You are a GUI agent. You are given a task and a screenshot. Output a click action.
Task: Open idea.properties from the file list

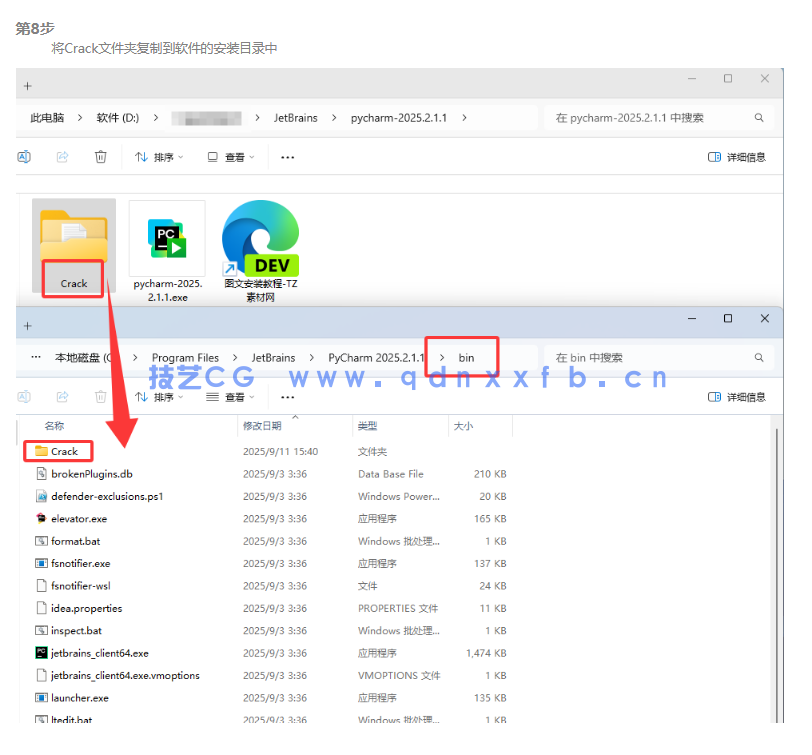pyautogui.click(x=87, y=608)
